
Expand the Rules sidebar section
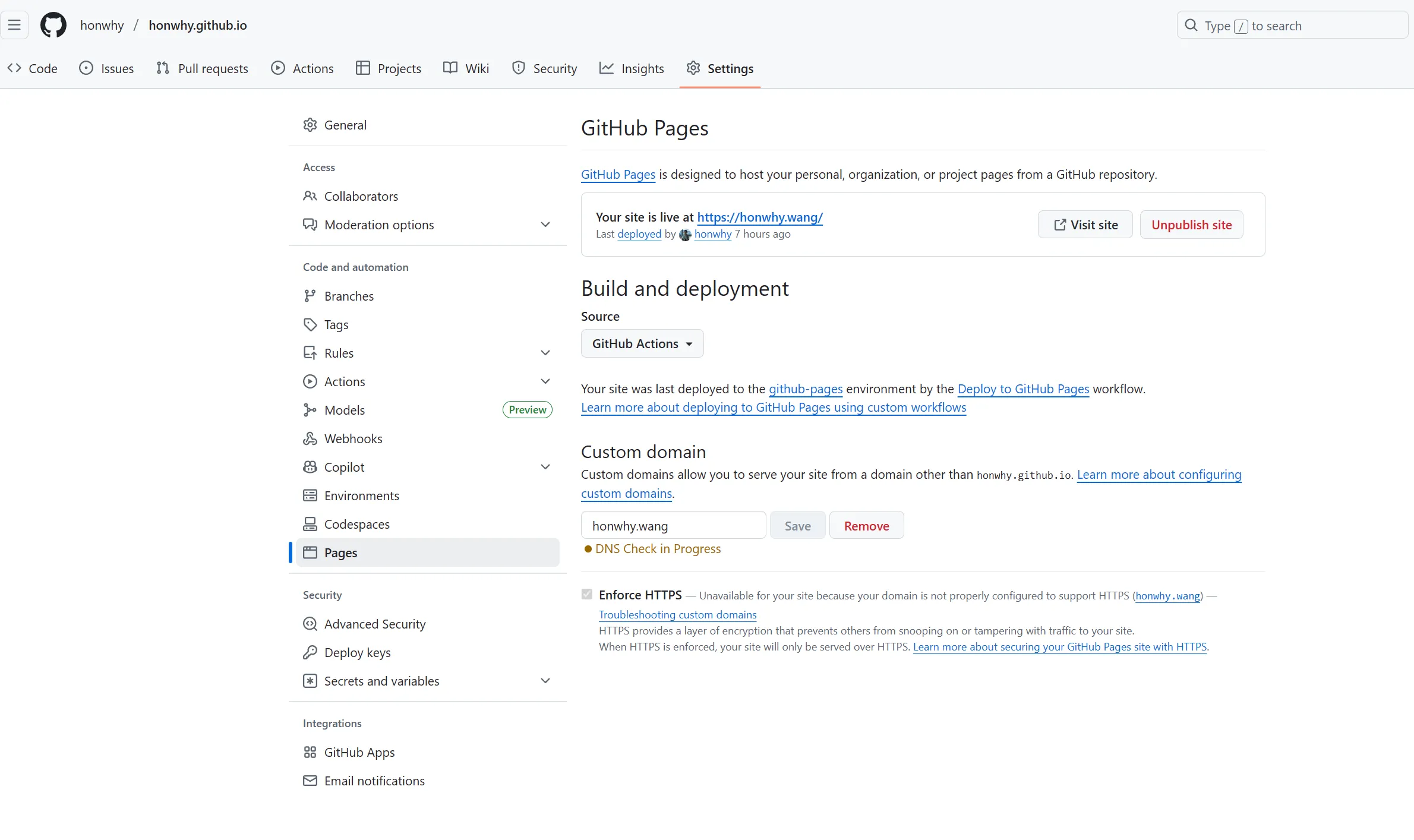[x=545, y=353]
